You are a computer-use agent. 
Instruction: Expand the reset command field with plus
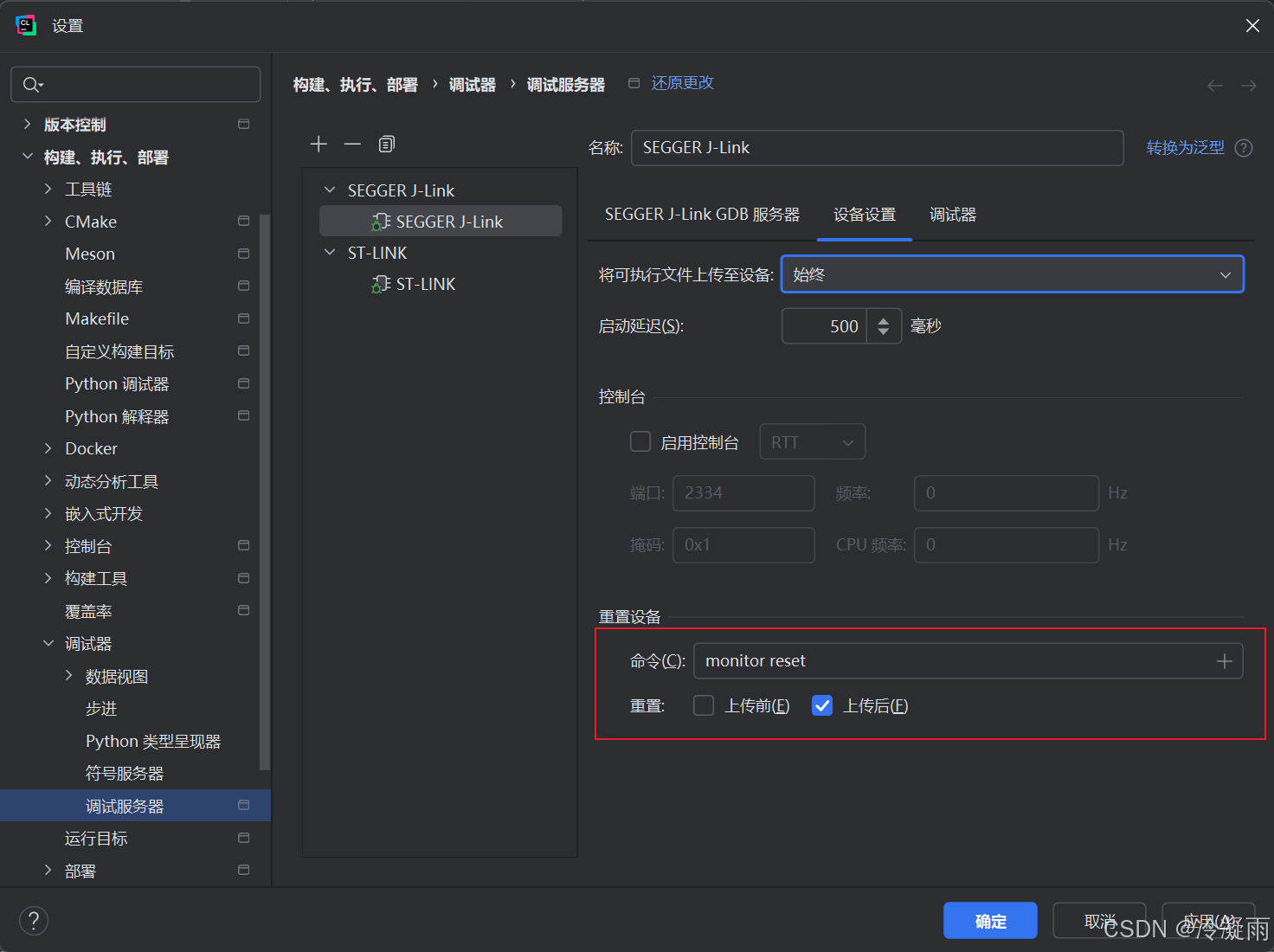(x=1225, y=661)
